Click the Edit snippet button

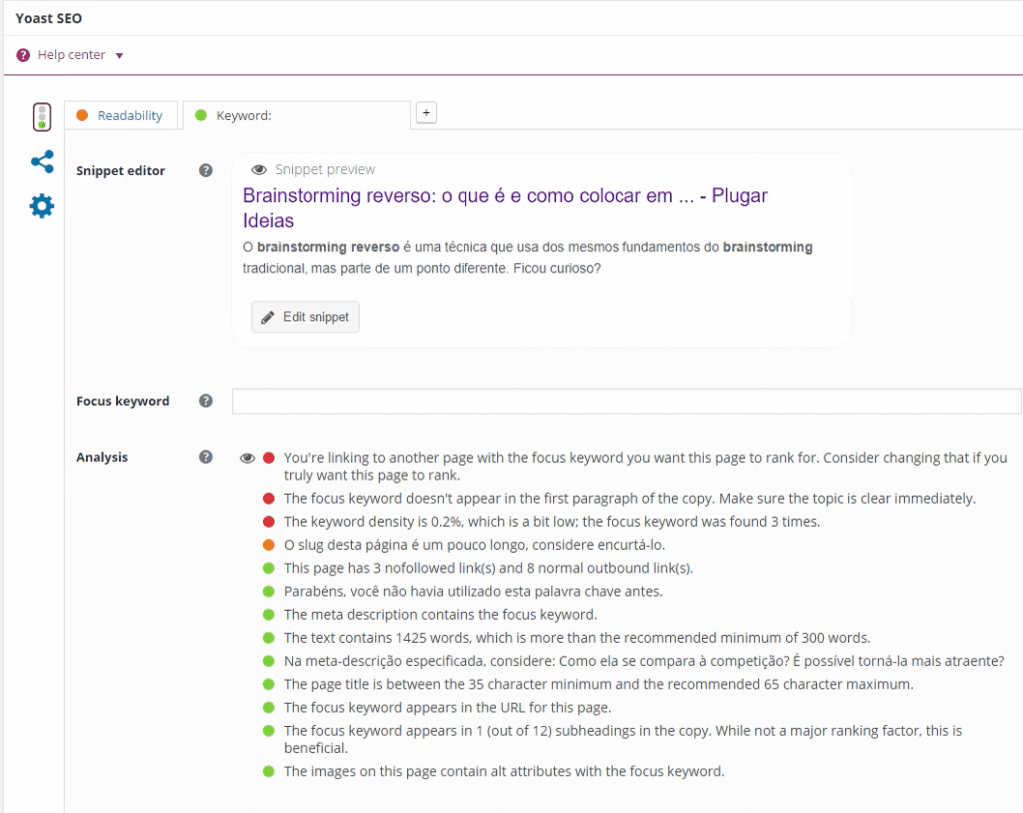coord(304,316)
